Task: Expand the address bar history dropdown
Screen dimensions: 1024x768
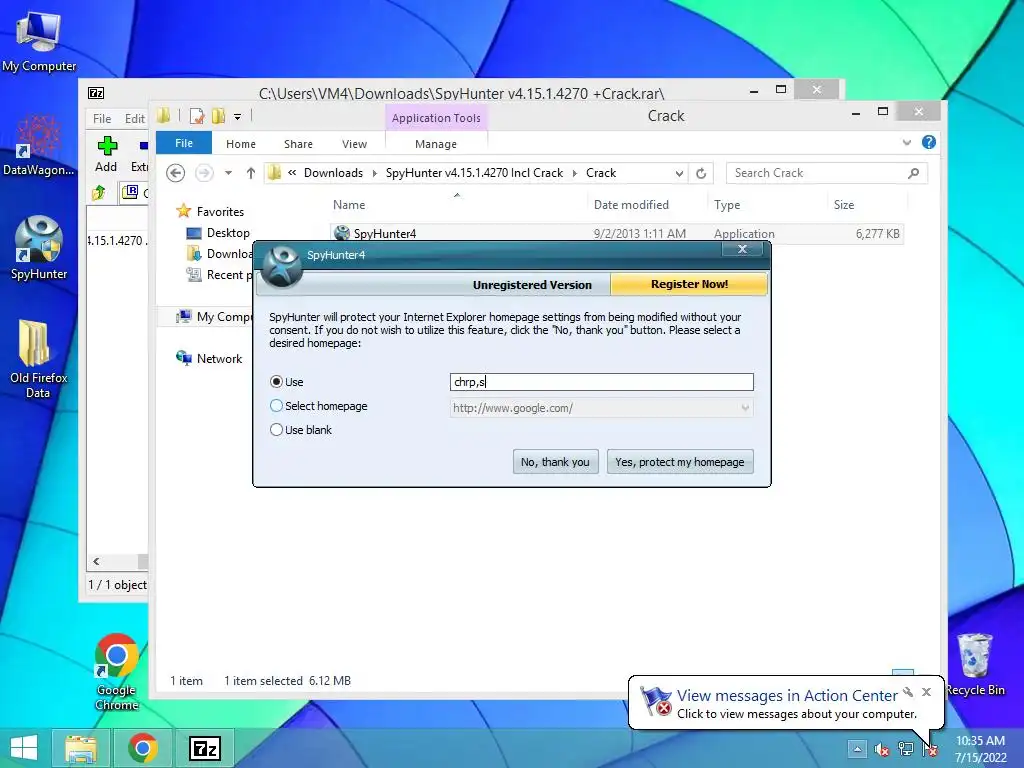Action: (x=679, y=173)
